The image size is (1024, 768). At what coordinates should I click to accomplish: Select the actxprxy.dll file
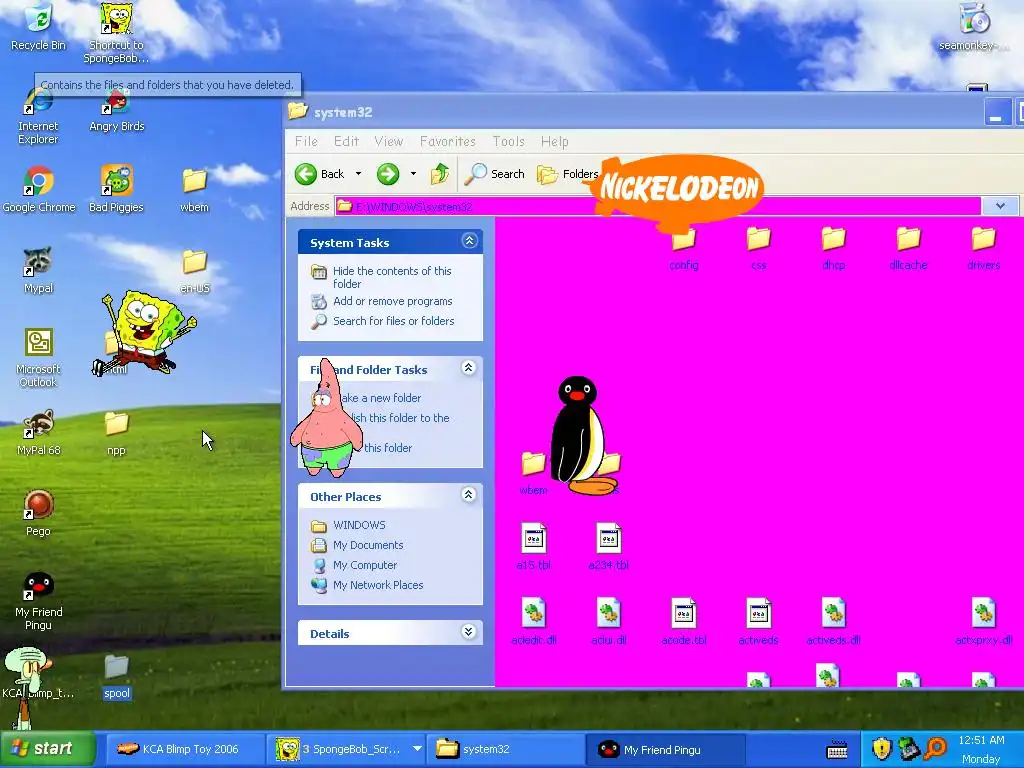(x=984, y=622)
